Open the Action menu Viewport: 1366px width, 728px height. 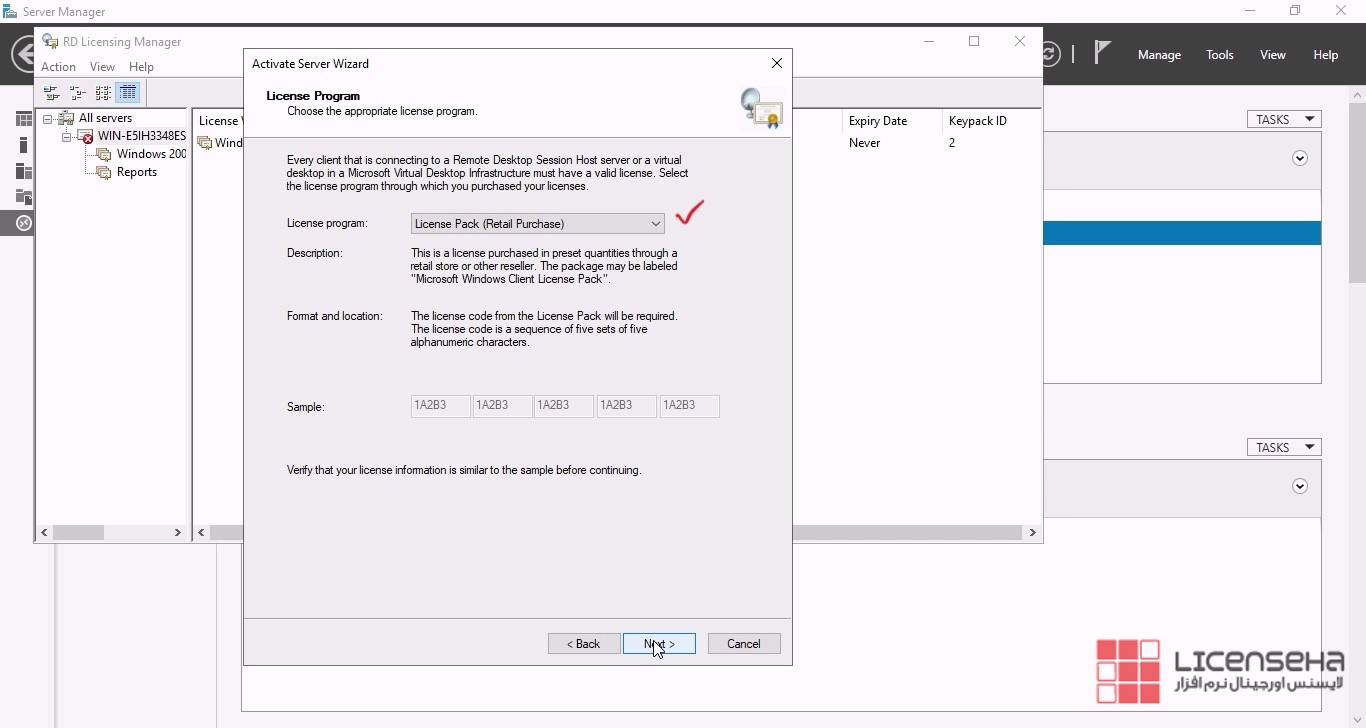(x=58, y=67)
